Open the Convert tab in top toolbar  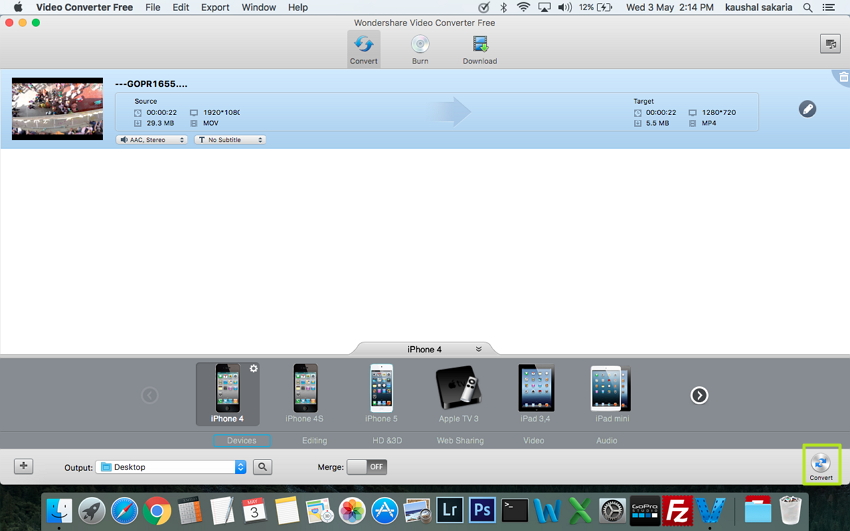point(363,49)
